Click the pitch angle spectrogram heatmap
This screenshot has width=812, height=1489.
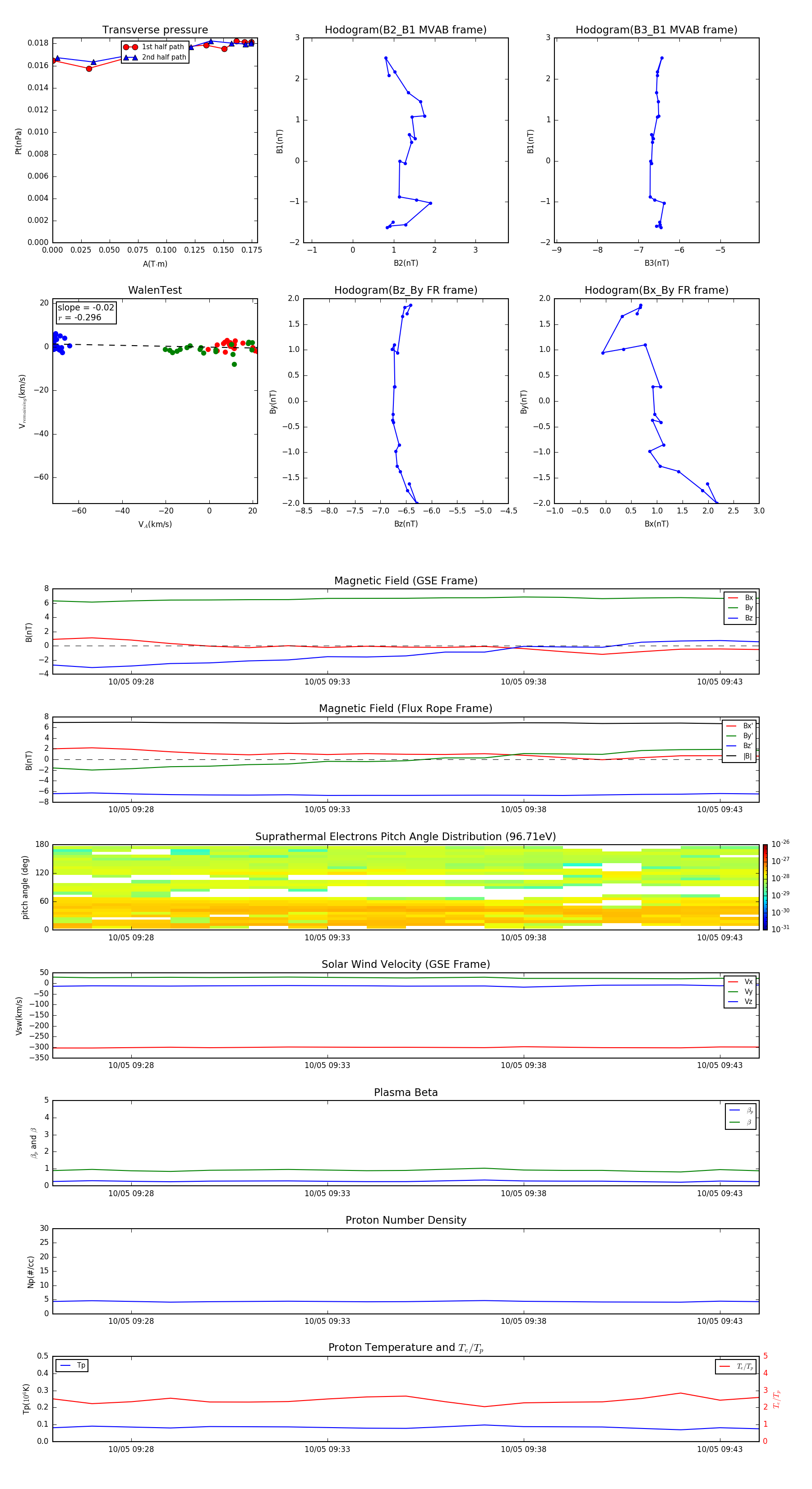(406, 887)
